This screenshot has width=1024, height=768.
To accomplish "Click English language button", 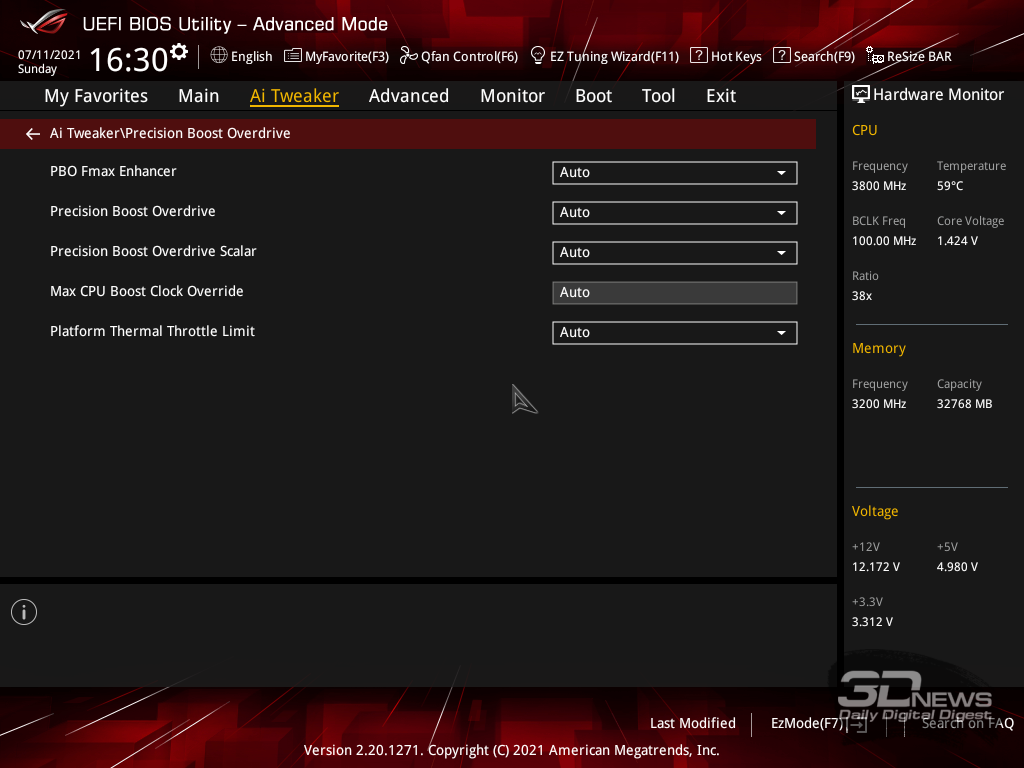I will click(251, 56).
